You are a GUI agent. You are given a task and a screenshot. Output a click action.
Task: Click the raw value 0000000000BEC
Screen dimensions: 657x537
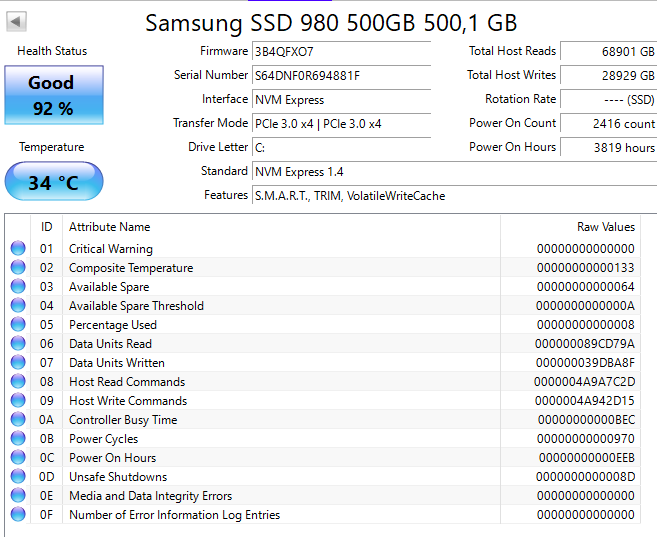coord(586,420)
